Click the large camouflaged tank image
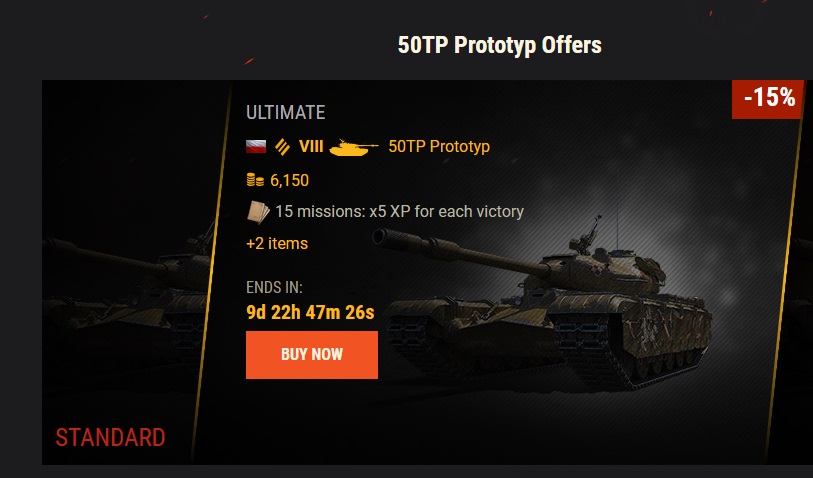This screenshot has width=813, height=478. pyautogui.click(x=542, y=306)
